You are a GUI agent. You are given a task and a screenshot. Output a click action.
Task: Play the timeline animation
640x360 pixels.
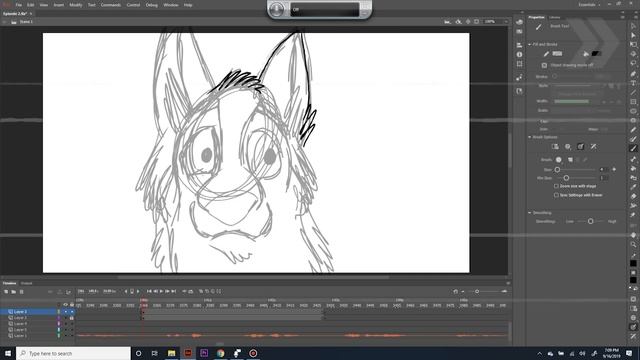161,291
